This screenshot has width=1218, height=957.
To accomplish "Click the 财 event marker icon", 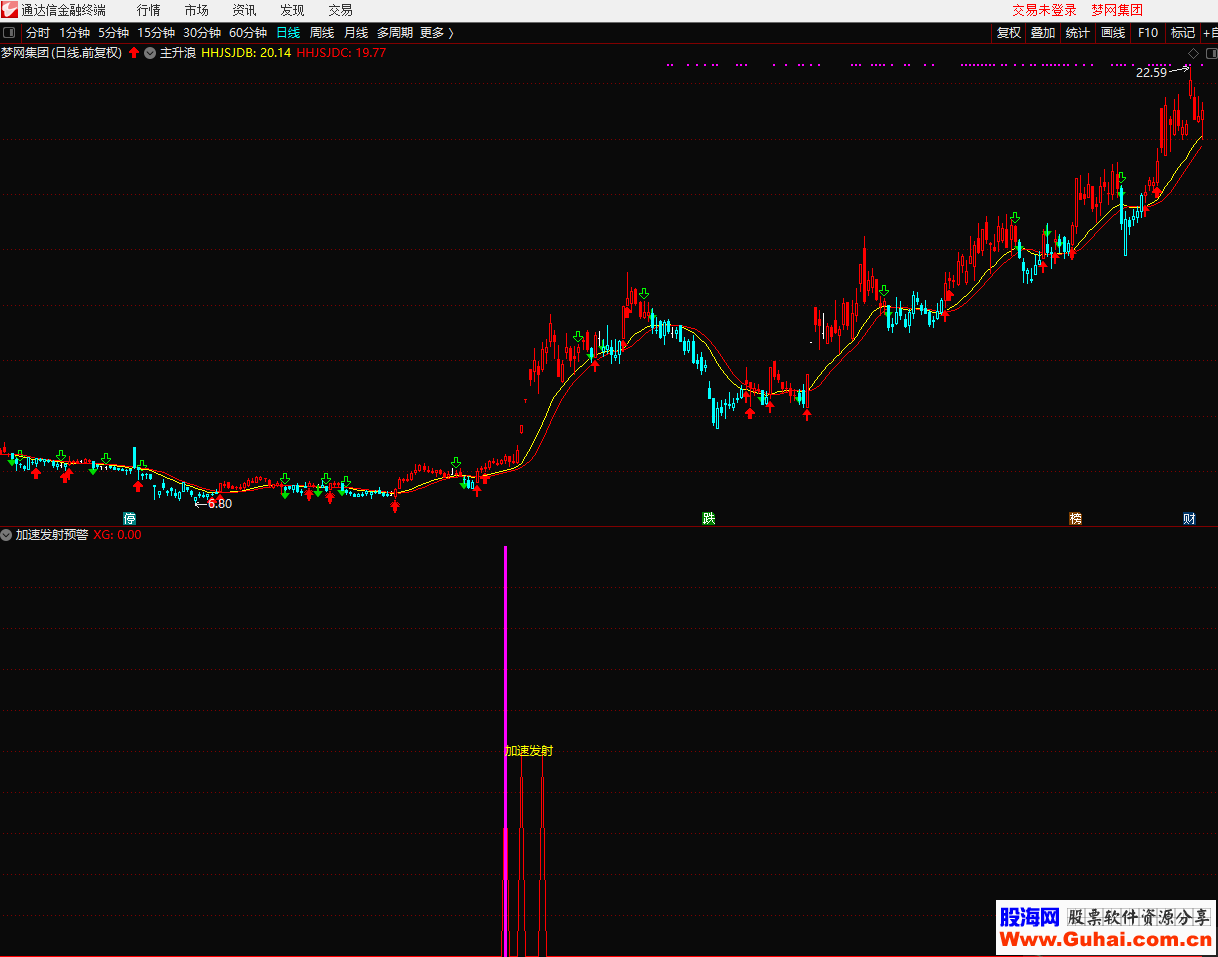I will tap(1188, 519).
